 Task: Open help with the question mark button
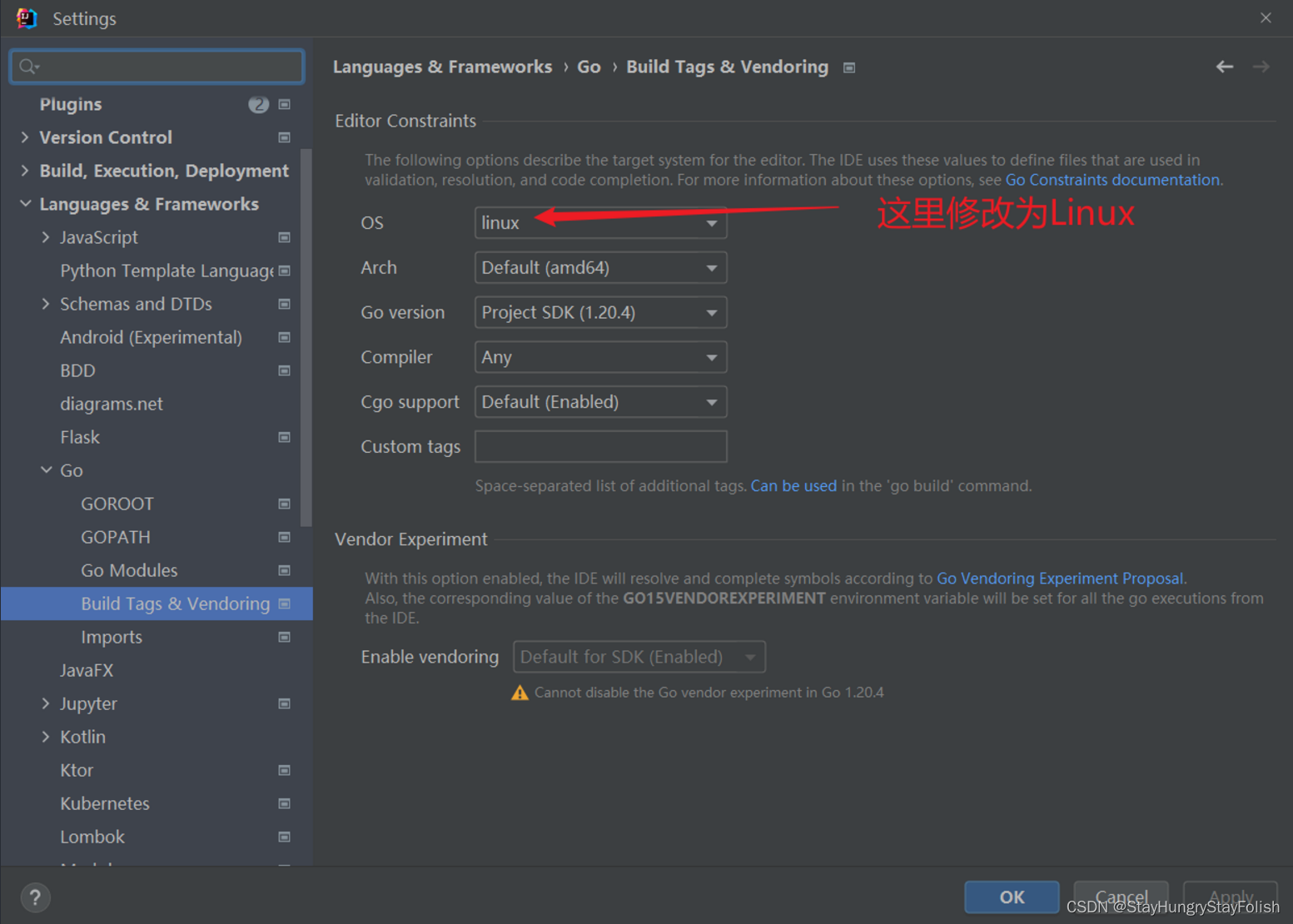[35, 897]
